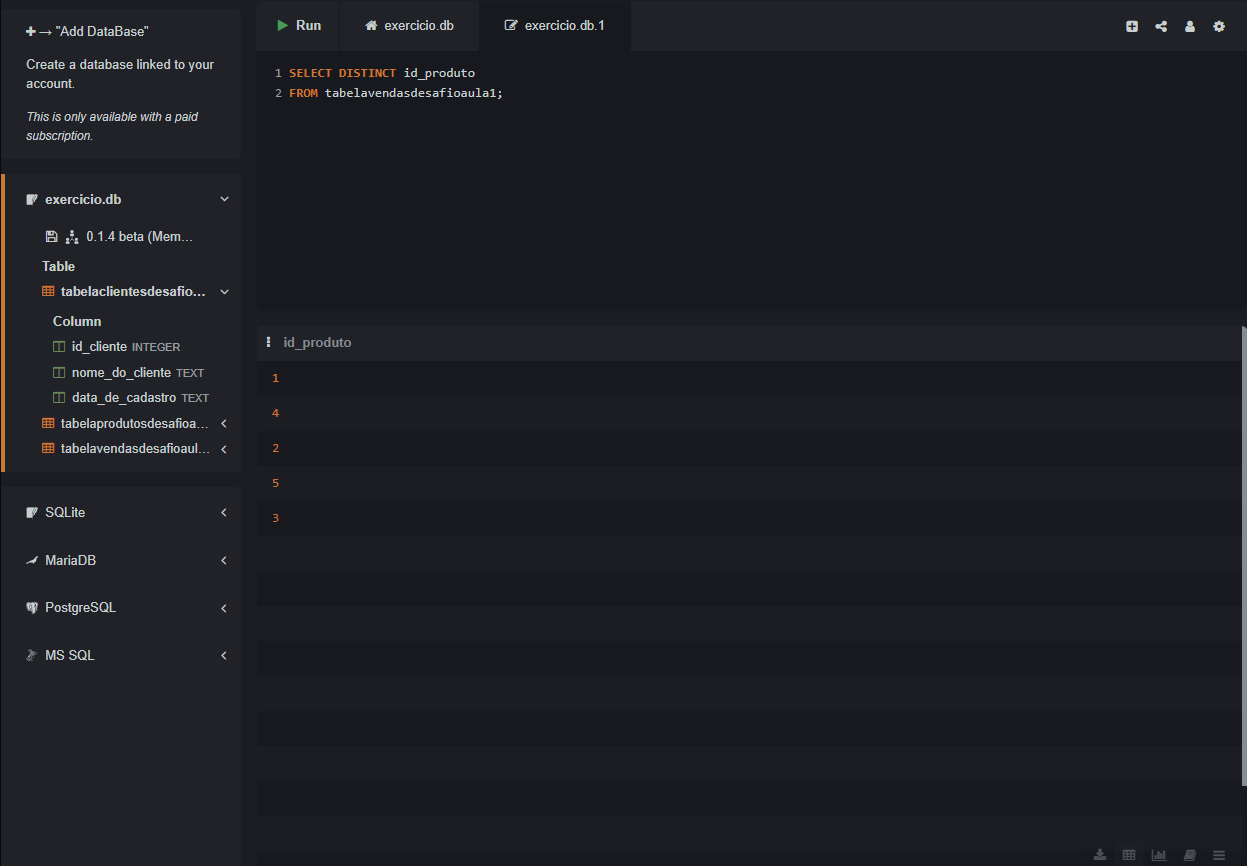Open the book documentation icon
This screenshot has height=866, width=1247.
click(x=1189, y=855)
